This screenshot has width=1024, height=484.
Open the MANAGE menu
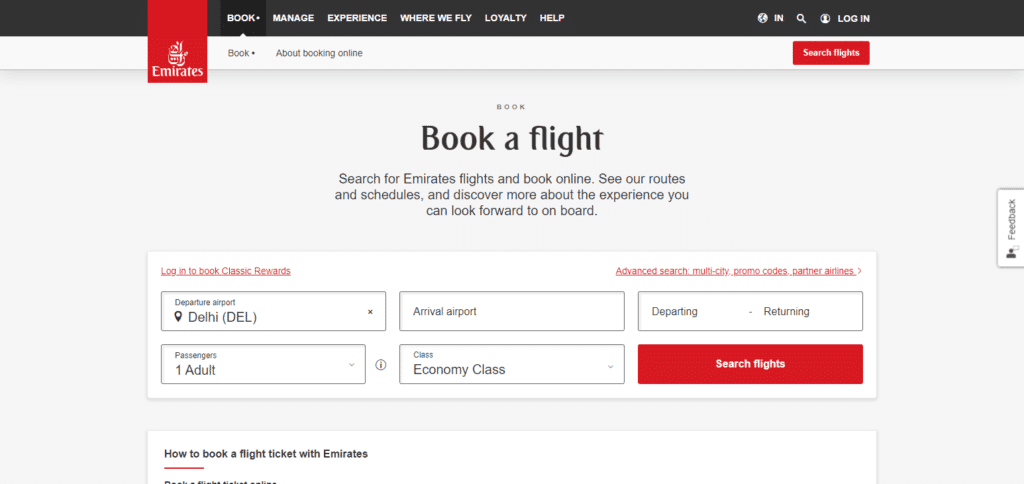(293, 18)
